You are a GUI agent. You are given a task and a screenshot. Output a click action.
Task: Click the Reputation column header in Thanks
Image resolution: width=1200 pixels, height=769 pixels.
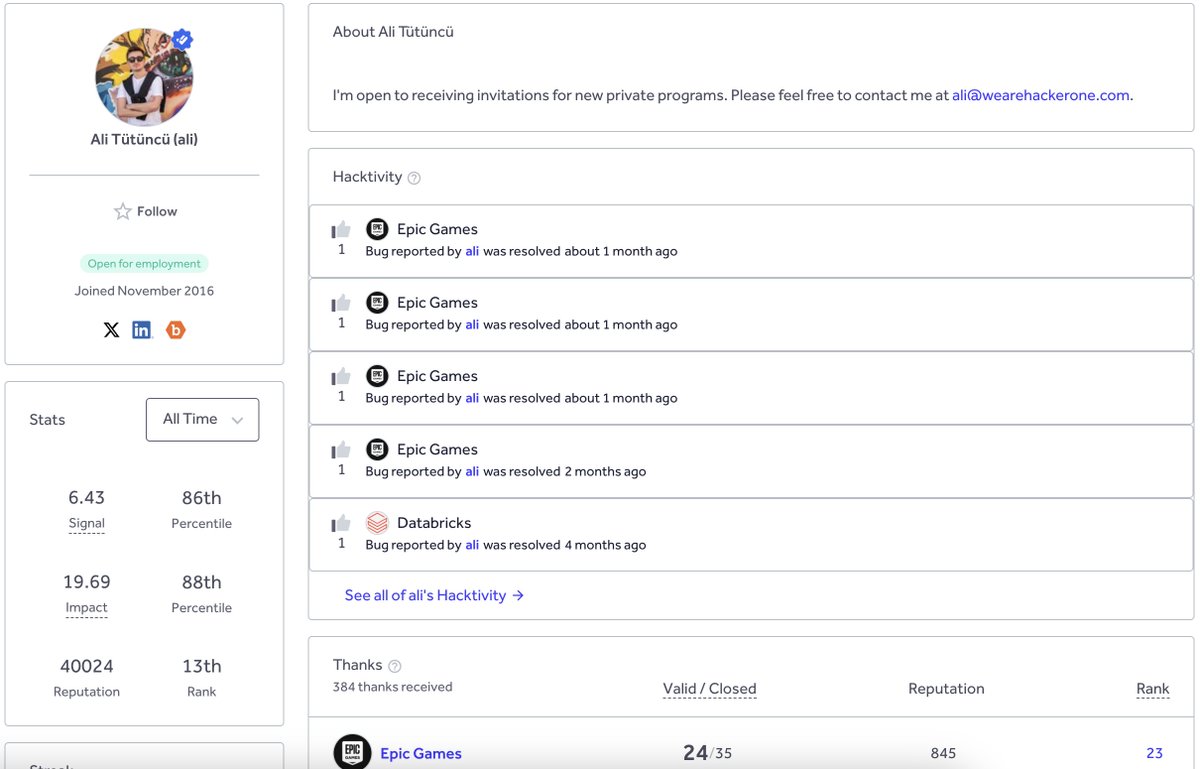(946, 688)
